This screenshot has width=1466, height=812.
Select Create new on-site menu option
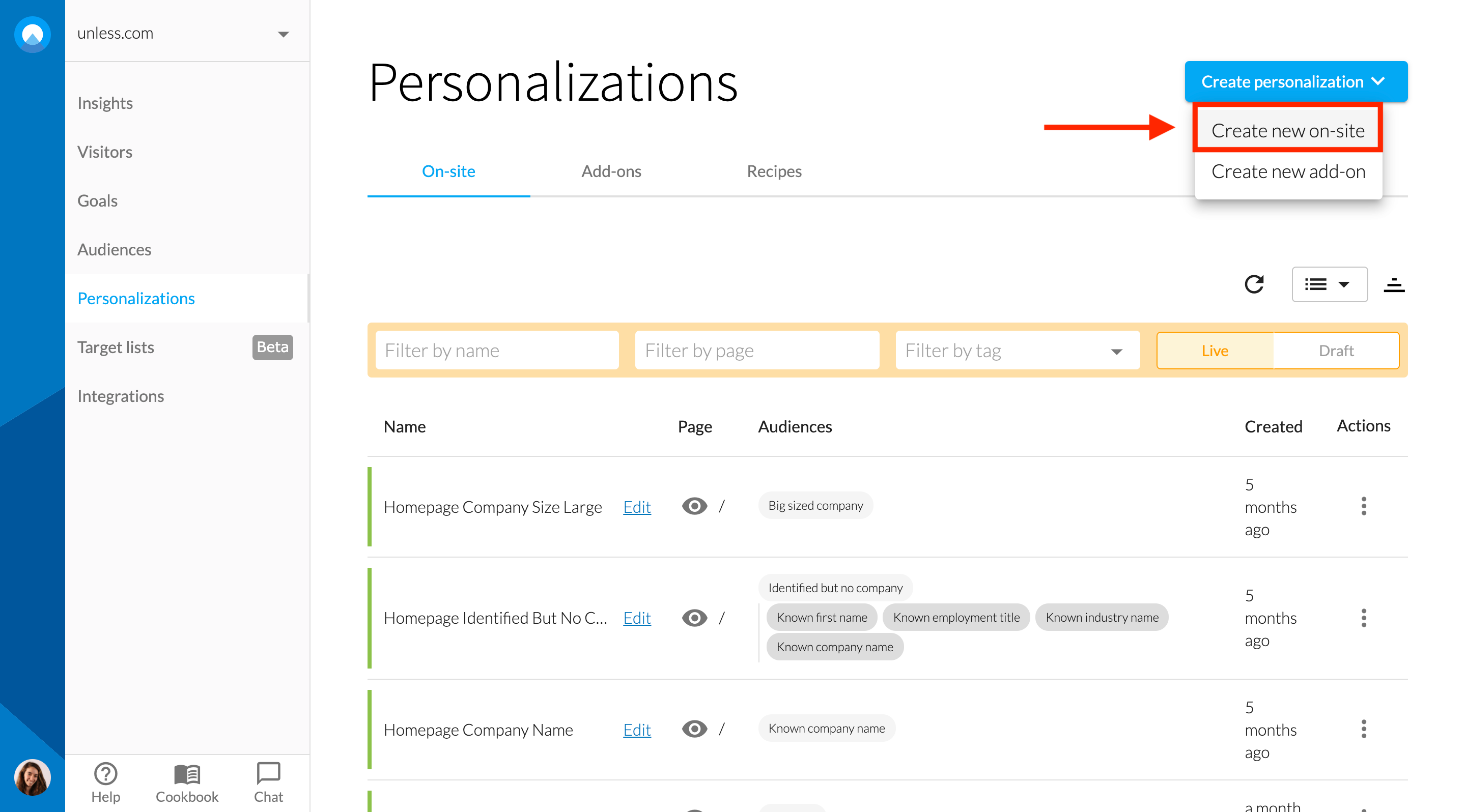pos(1287,131)
